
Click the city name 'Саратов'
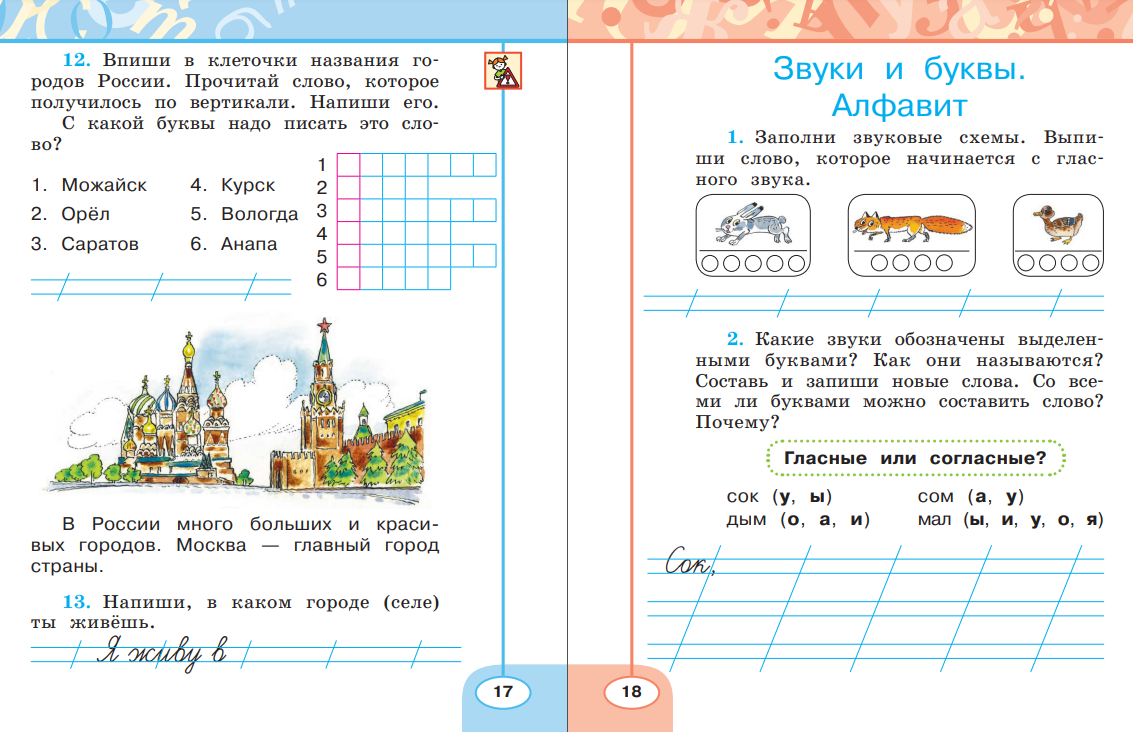coord(100,244)
